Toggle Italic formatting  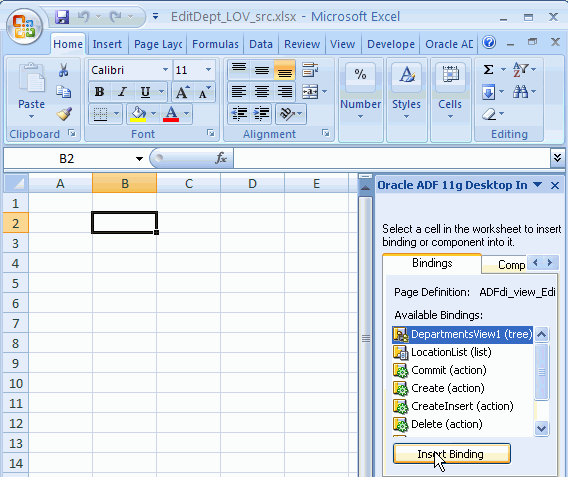click(122, 92)
